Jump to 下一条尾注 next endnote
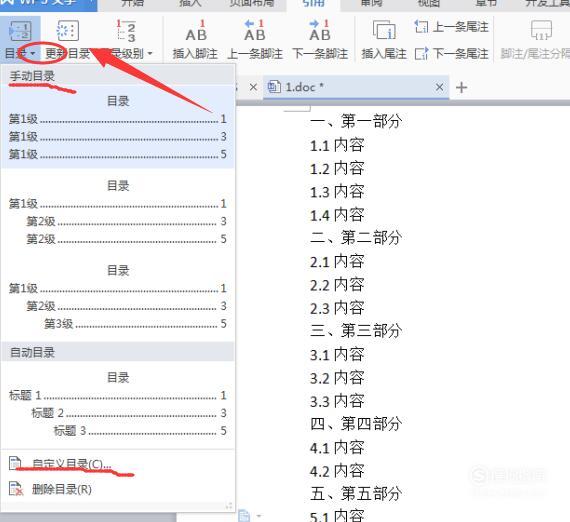 coord(452,54)
